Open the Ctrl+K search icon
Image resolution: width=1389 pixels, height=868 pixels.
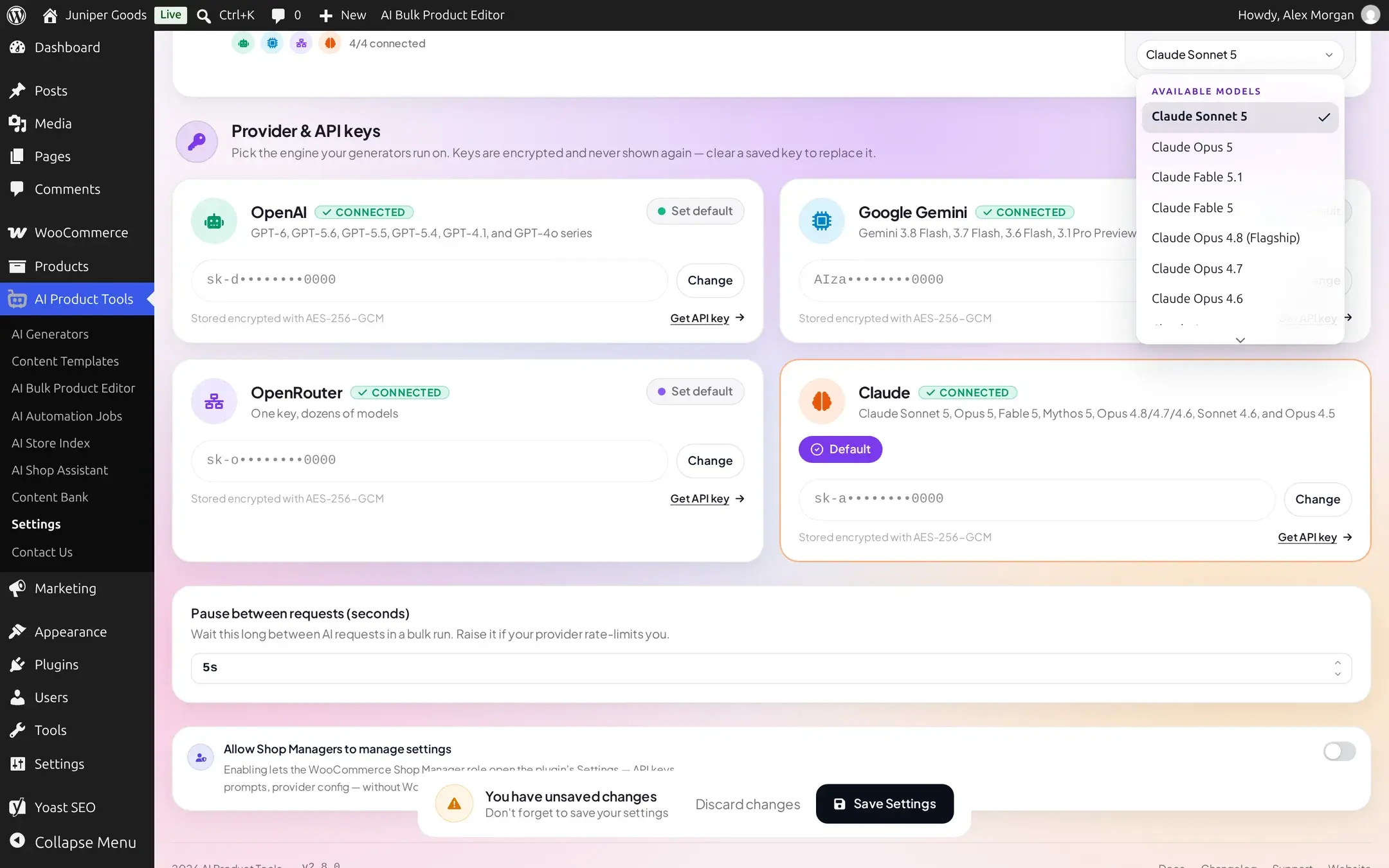coord(204,15)
